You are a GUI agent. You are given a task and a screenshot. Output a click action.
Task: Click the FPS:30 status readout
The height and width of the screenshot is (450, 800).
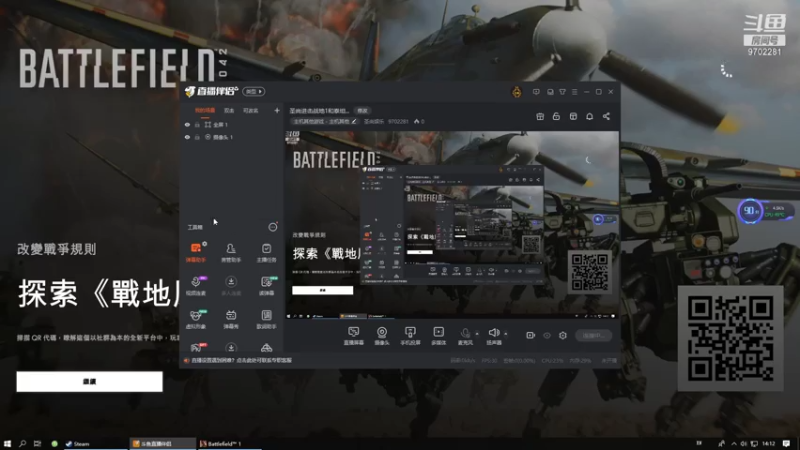tap(489, 361)
